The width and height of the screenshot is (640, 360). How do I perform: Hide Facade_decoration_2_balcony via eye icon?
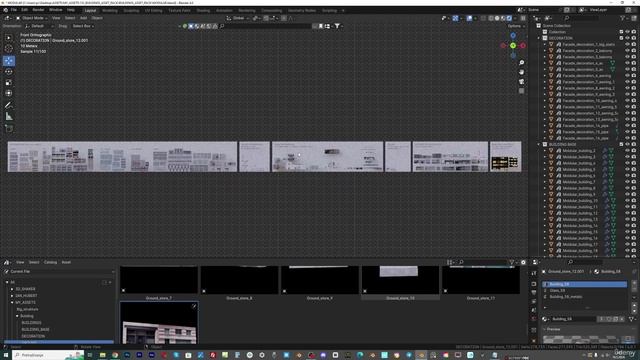(x=627, y=51)
